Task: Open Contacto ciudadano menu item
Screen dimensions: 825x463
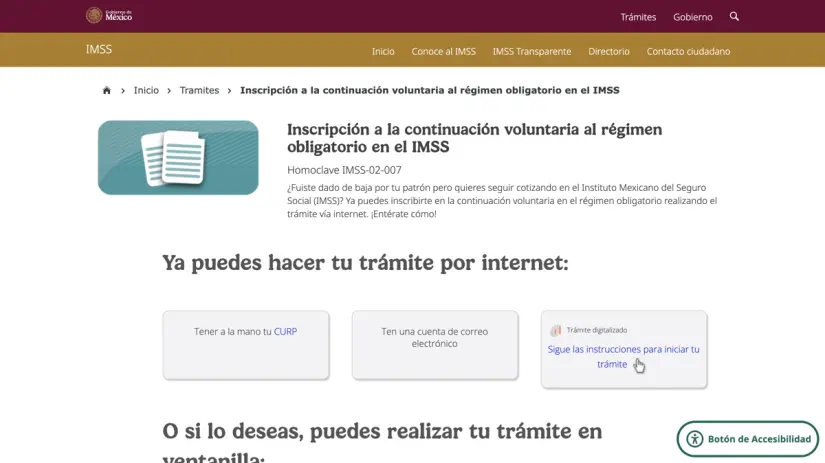Action: pos(688,51)
